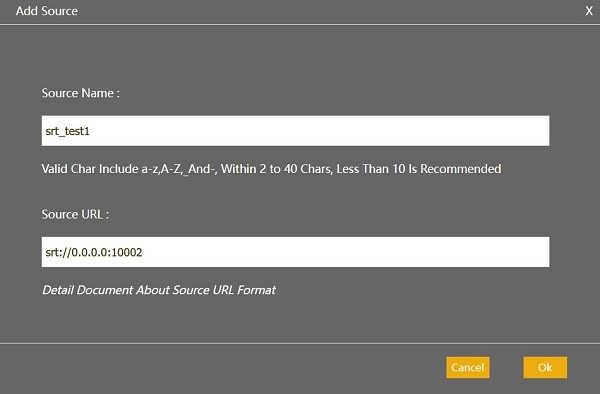
Task: Close the Add Source dialog with X
Action: click(589, 11)
